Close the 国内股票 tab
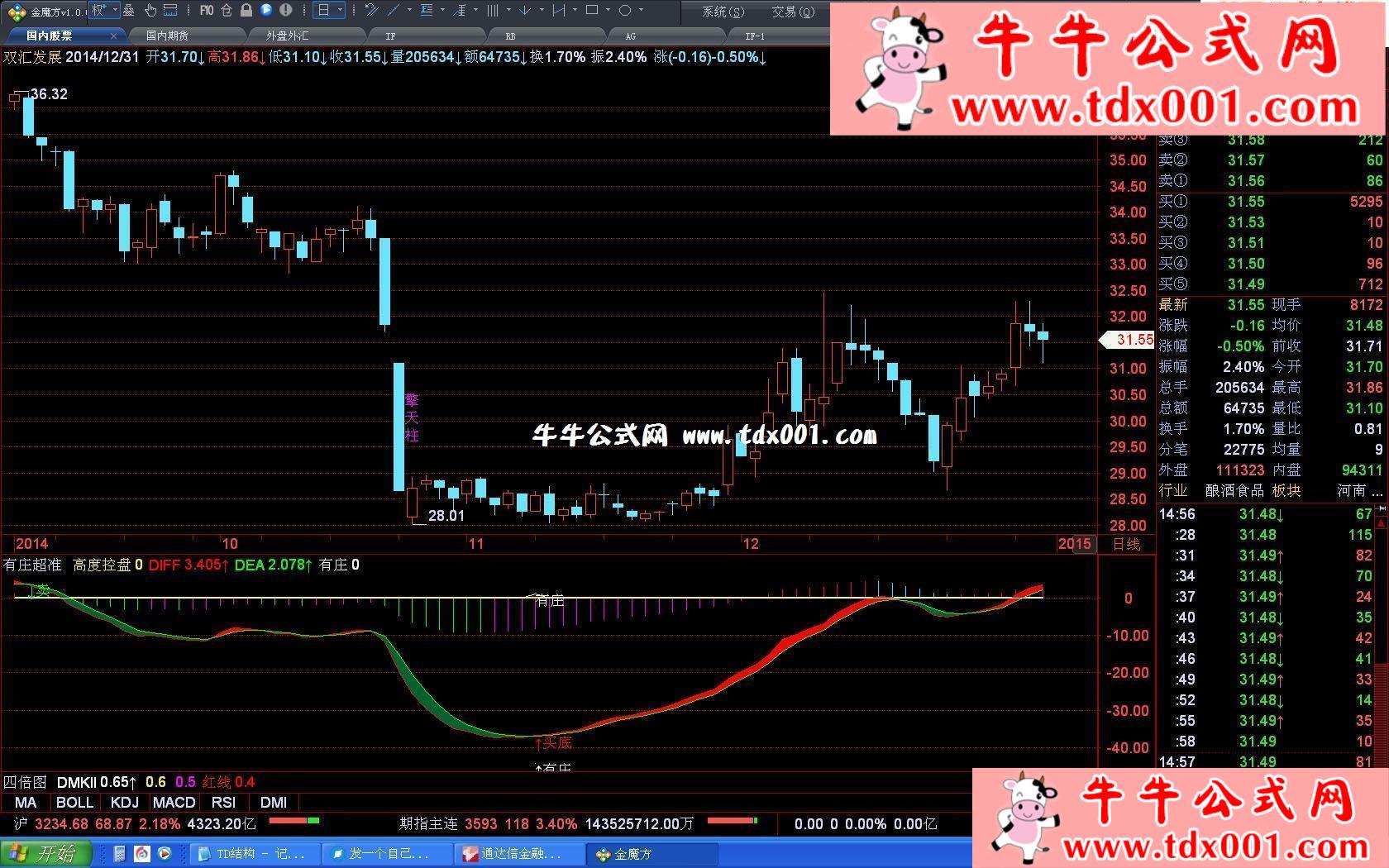The height and width of the screenshot is (868, 1389). click(113, 36)
